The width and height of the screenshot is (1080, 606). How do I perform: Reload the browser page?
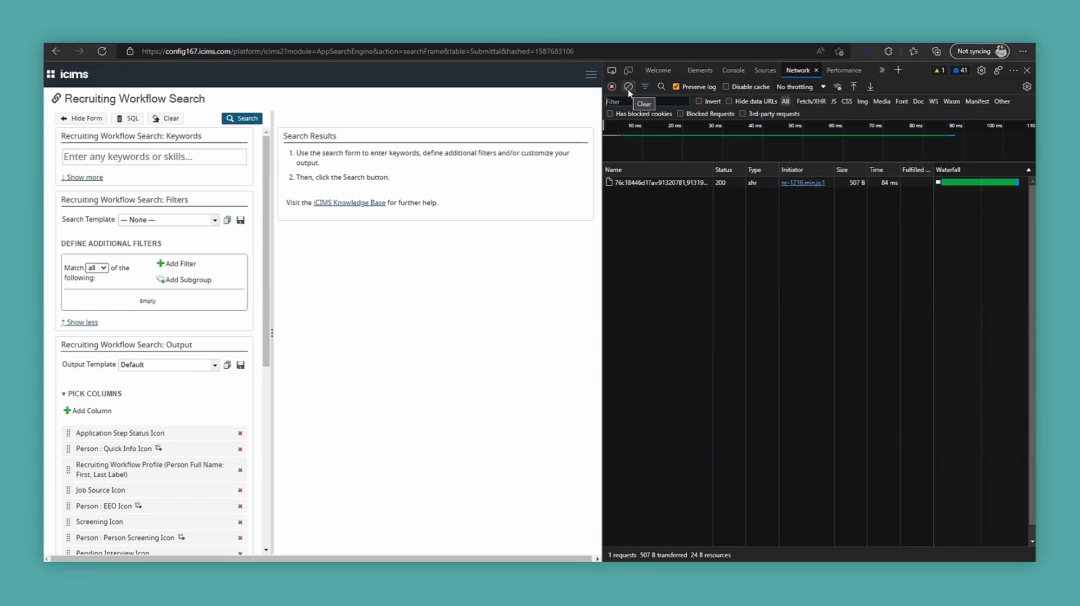pos(102,51)
